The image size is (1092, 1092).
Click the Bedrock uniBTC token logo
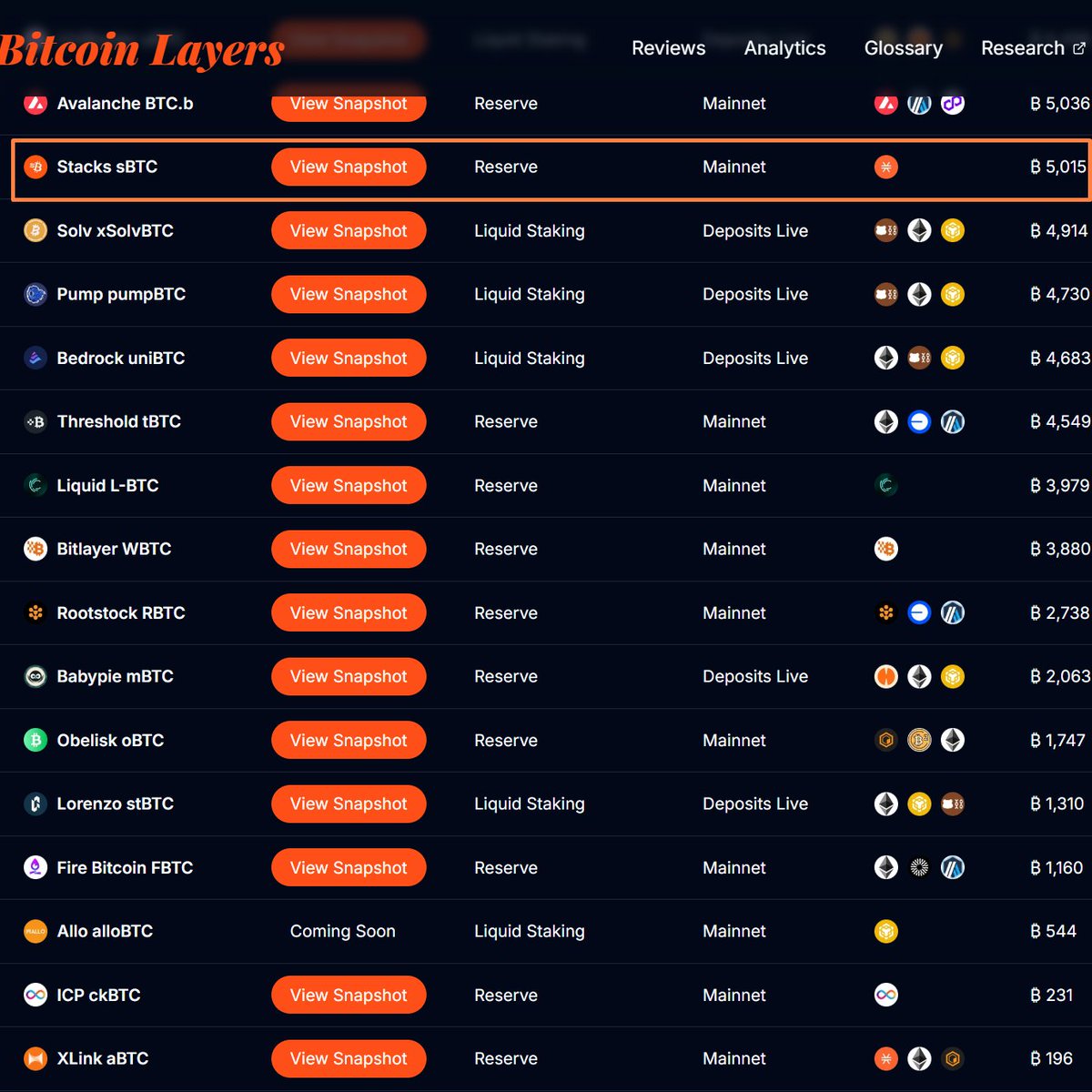(x=35, y=359)
